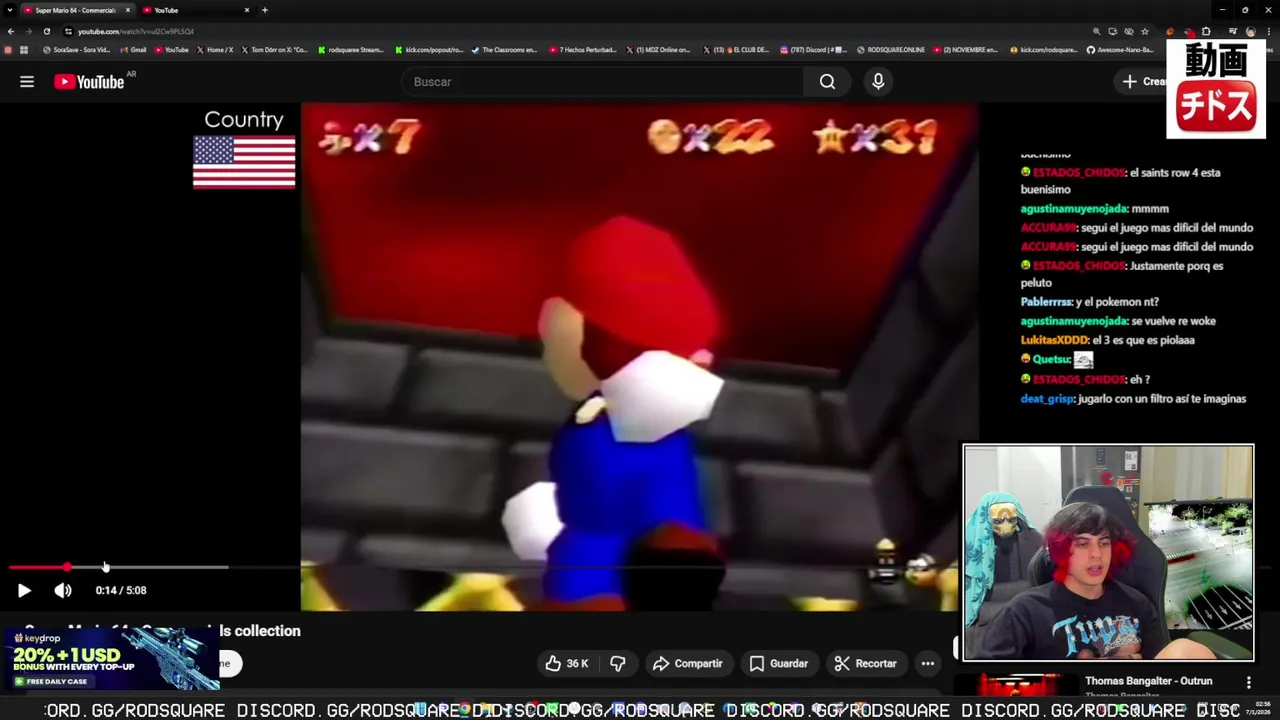
Task: Bookmark this page with the star
Action: [x=1145, y=31]
